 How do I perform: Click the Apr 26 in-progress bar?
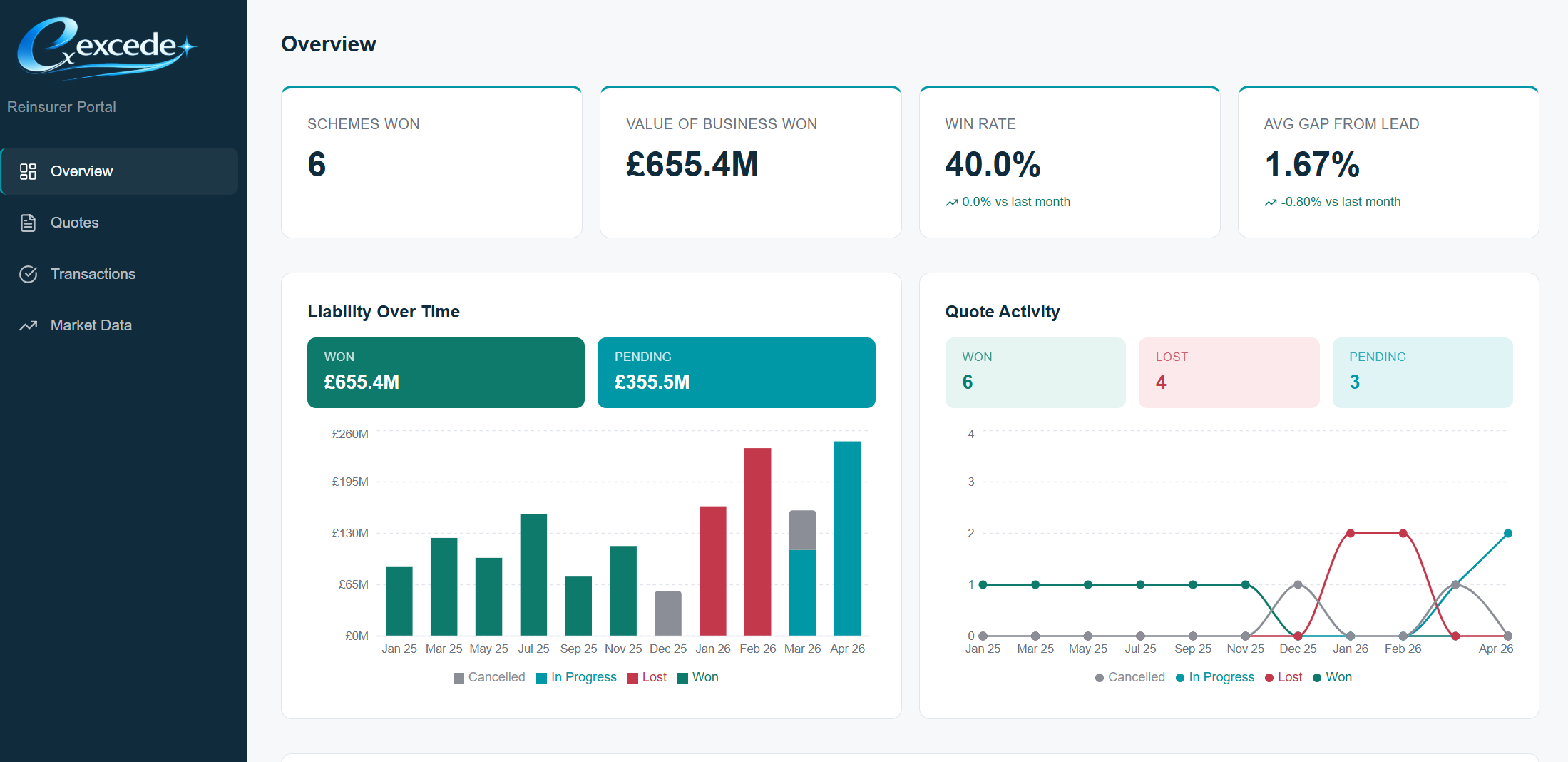847,538
